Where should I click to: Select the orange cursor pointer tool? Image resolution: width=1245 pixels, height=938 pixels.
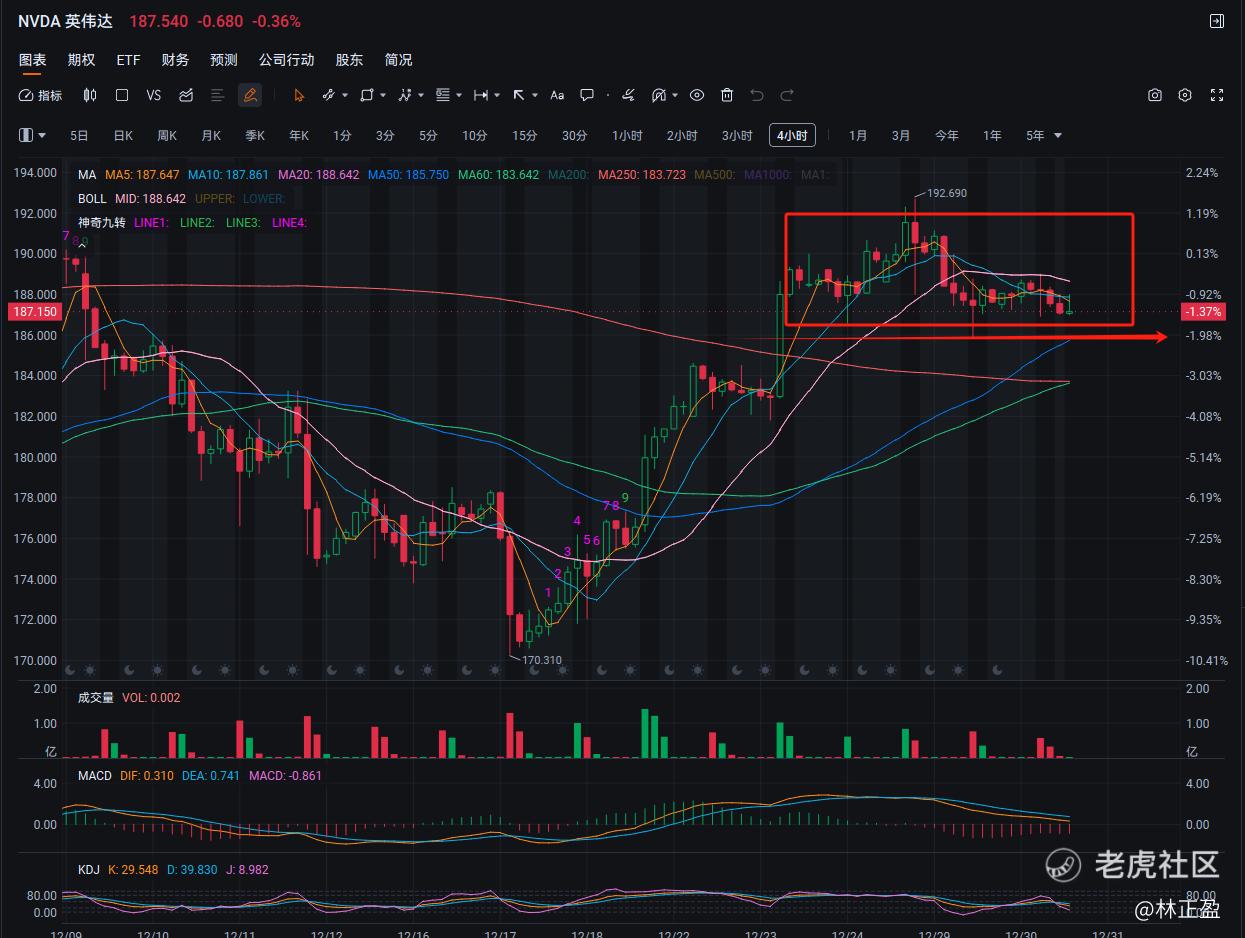[x=298, y=95]
